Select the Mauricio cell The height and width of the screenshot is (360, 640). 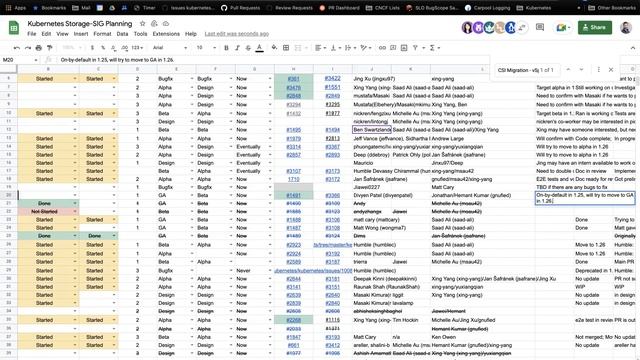click(x=372, y=162)
